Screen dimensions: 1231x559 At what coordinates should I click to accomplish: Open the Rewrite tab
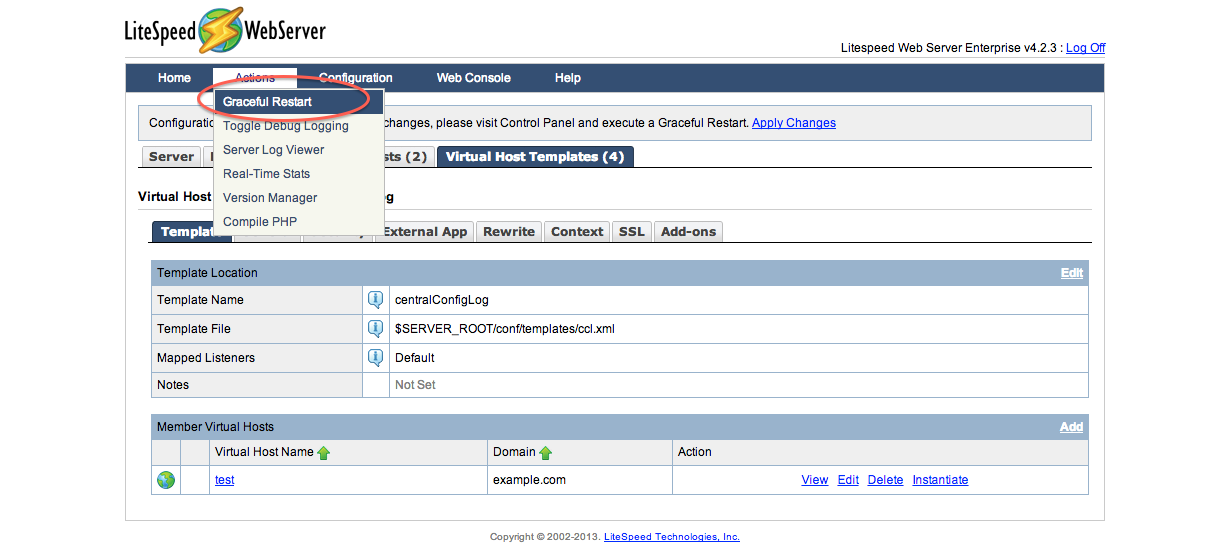tap(509, 232)
